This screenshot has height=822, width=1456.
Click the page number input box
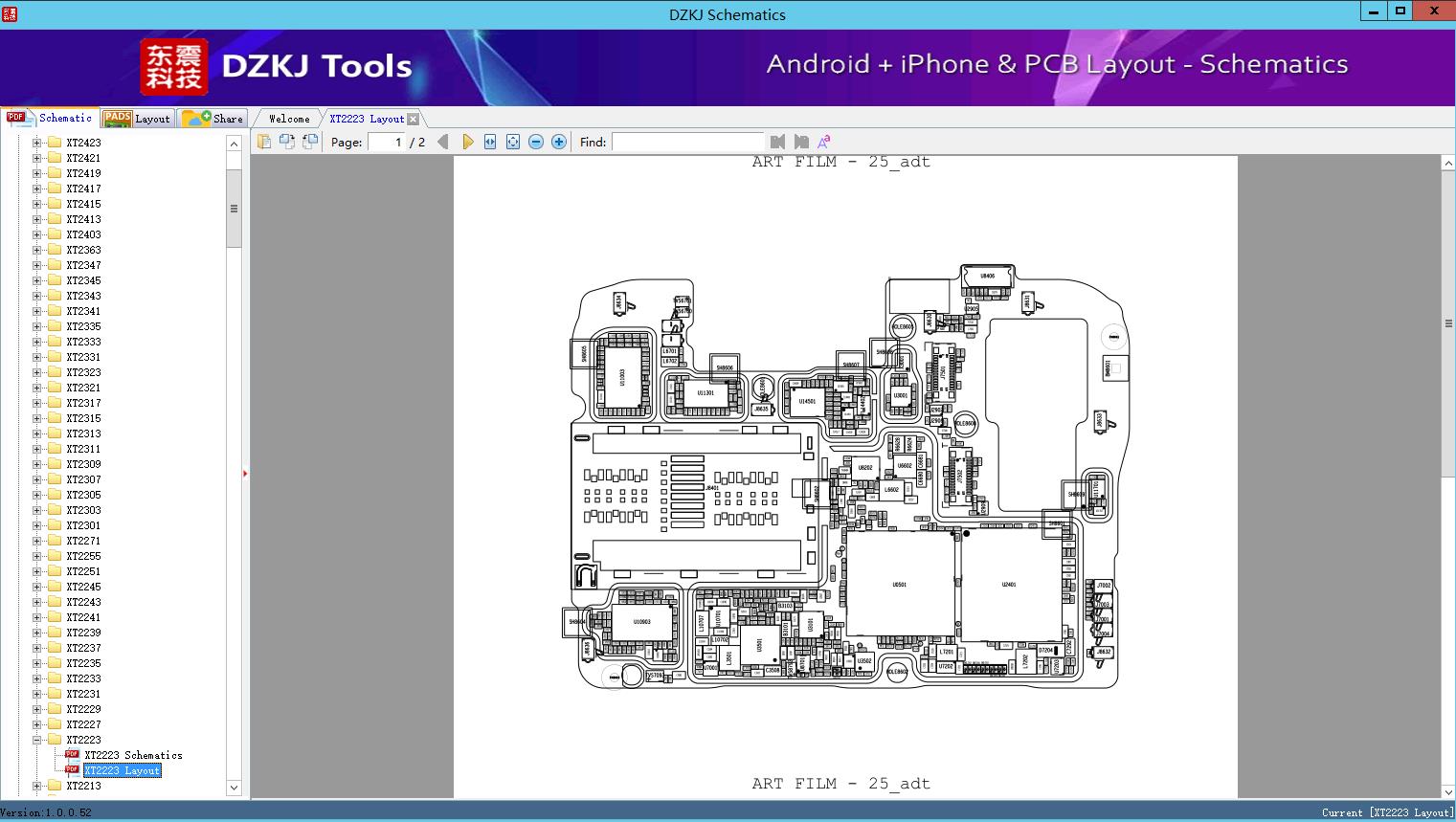tap(387, 142)
